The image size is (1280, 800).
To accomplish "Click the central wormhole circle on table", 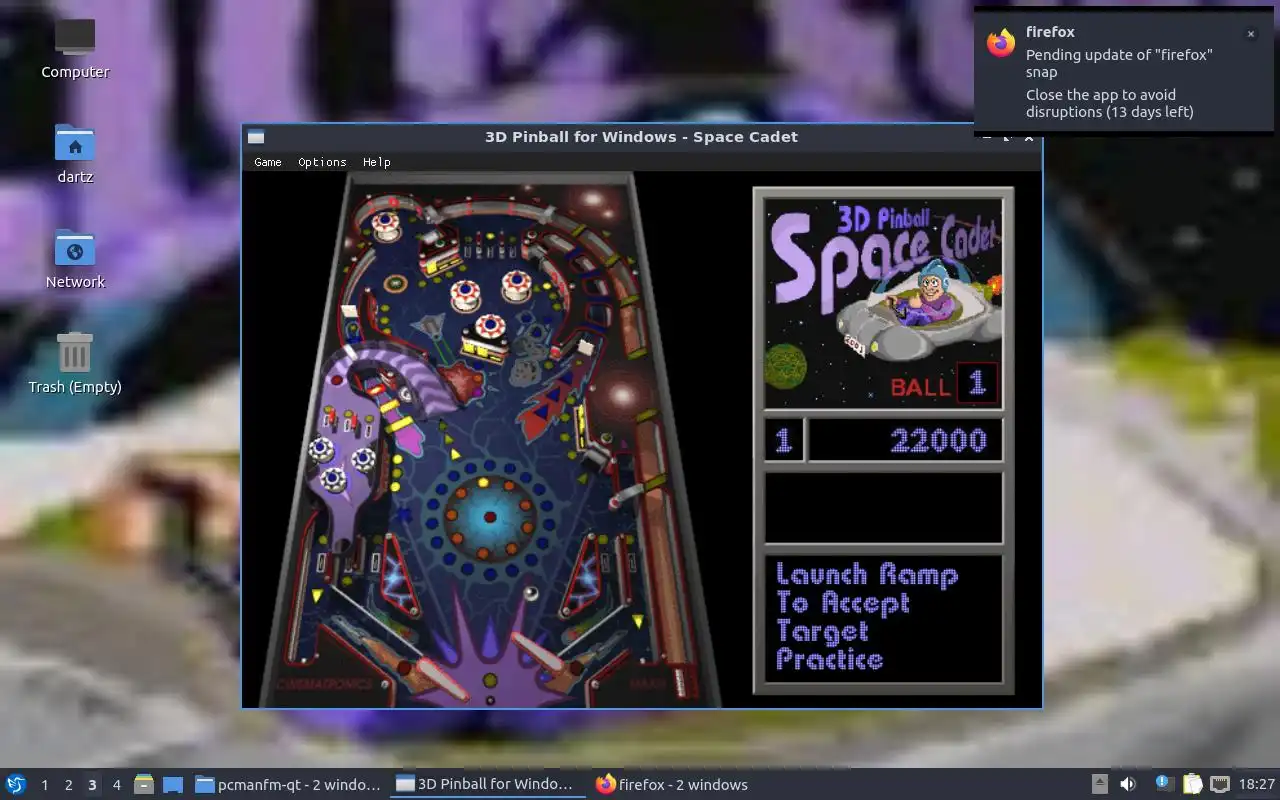I will (490, 517).
